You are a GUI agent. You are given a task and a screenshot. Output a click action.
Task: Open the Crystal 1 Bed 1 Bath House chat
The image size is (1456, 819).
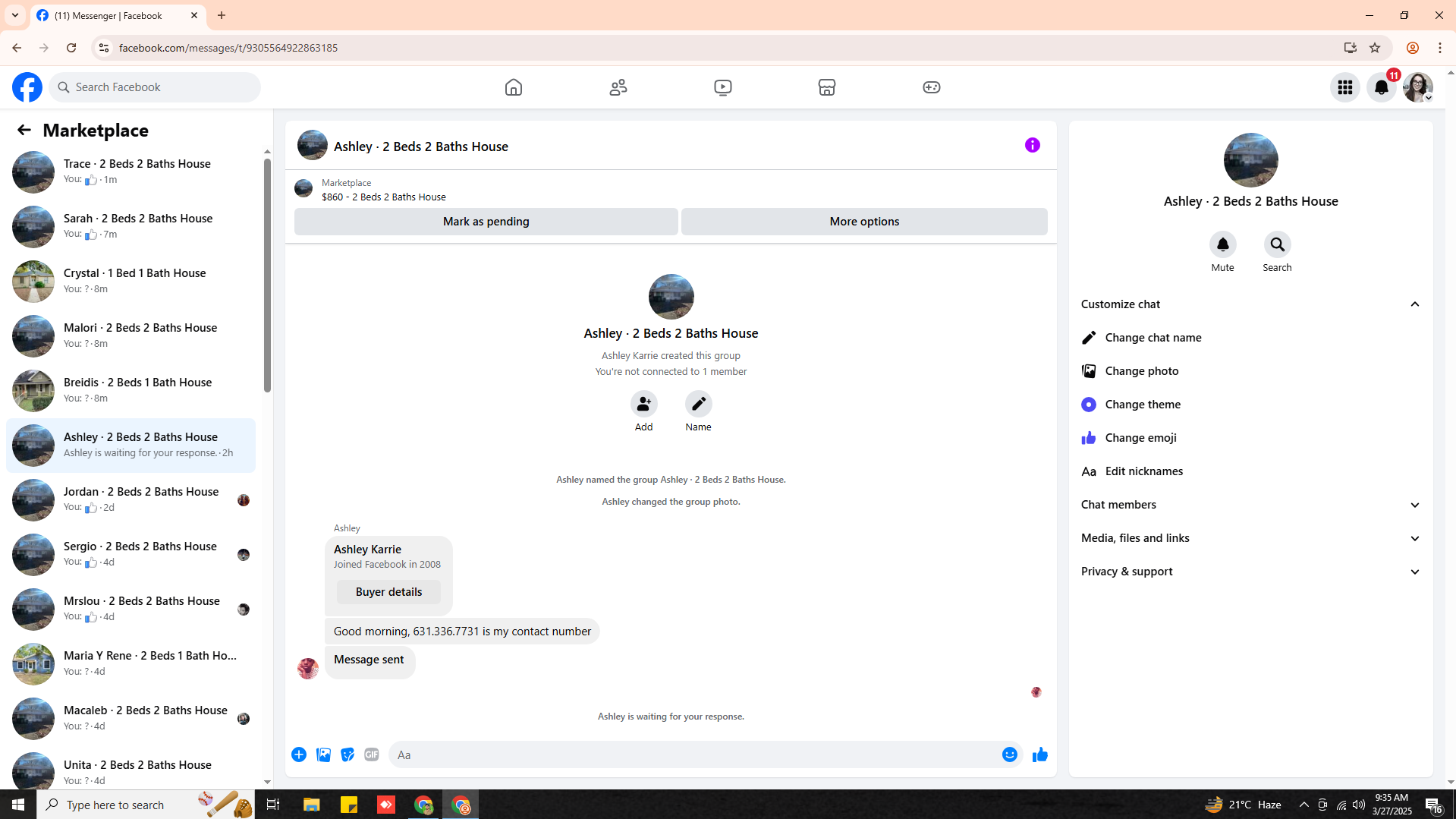(x=131, y=281)
